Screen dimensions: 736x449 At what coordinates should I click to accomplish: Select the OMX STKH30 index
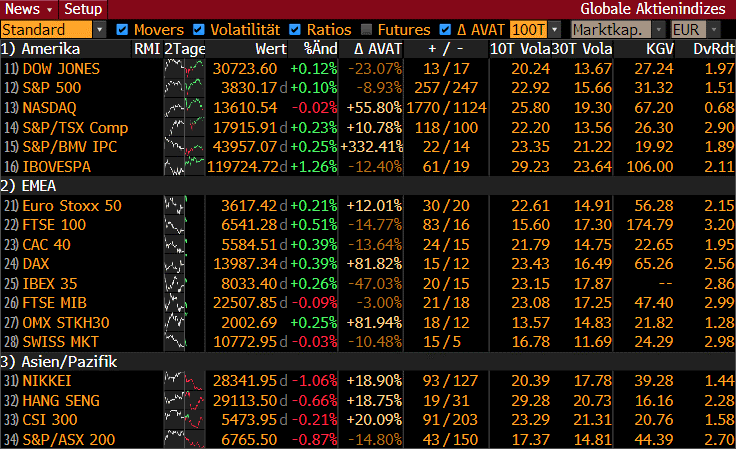tap(66, 322)
